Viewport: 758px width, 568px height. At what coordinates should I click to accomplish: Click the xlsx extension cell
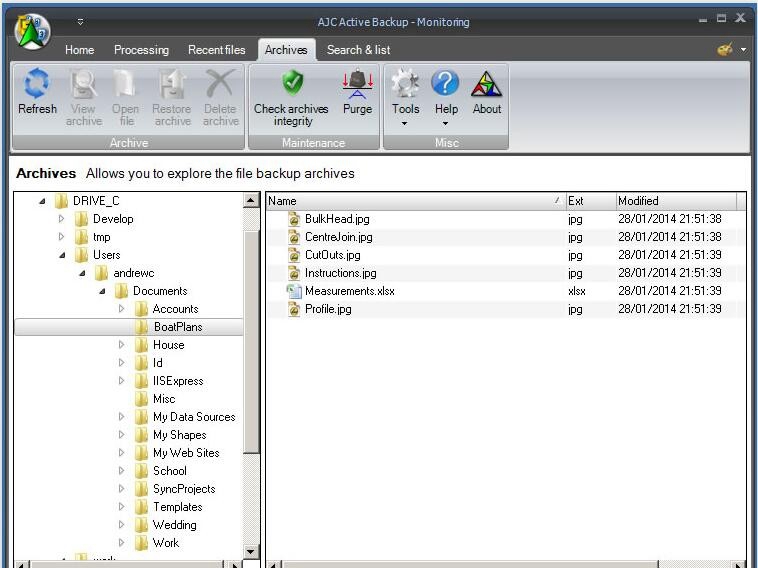[577, 291]
